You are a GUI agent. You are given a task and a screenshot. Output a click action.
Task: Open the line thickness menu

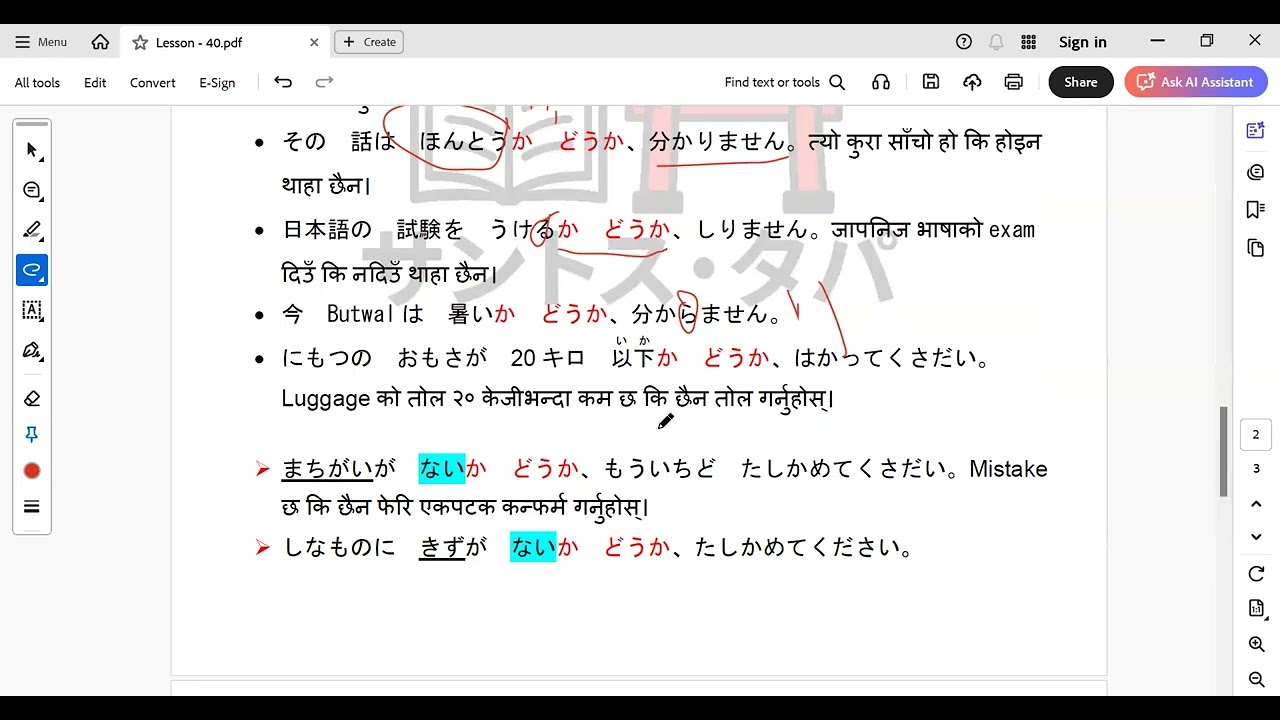pyautogui.click(x=32, y=507)
